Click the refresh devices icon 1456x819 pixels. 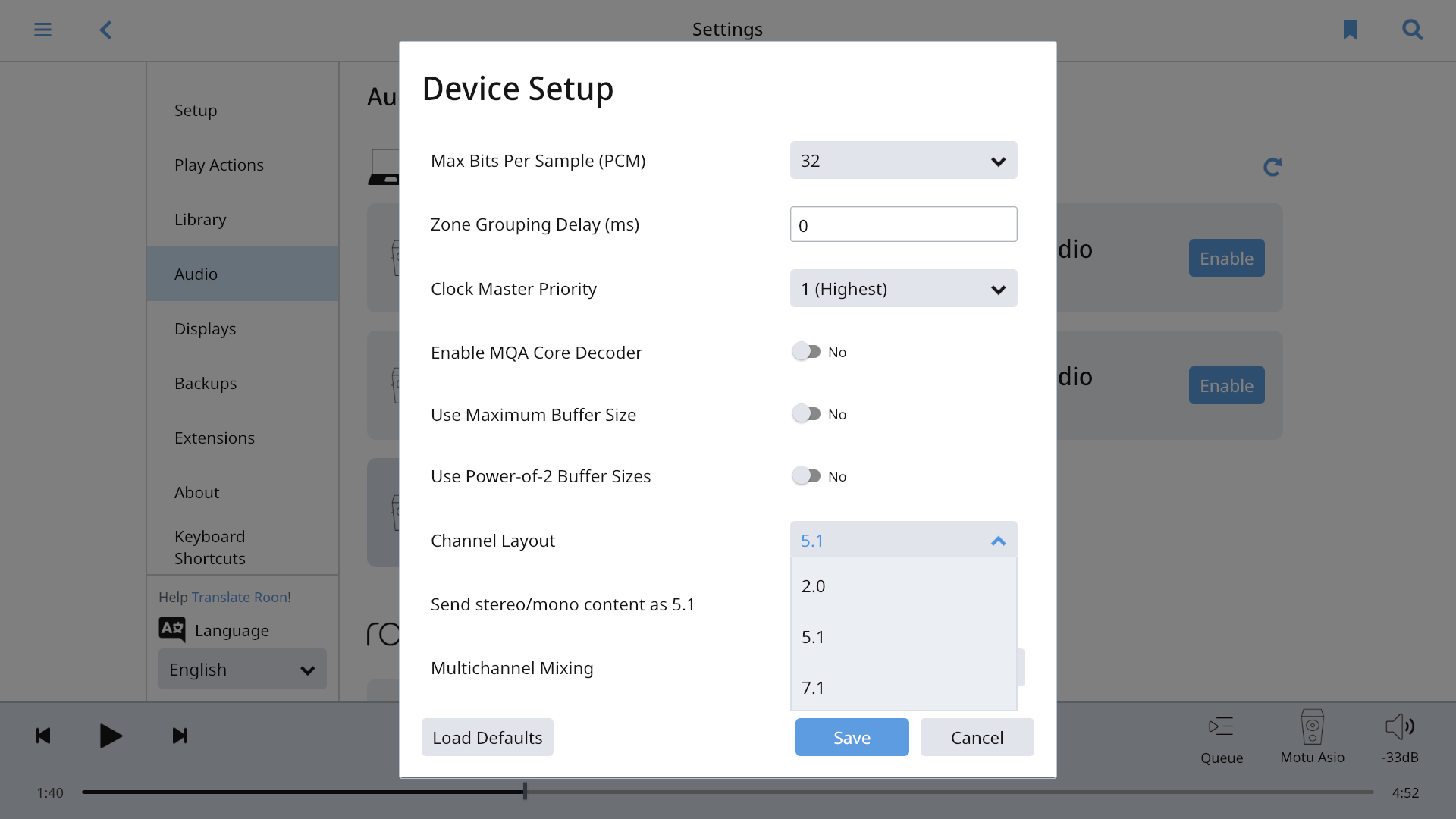1272,167
